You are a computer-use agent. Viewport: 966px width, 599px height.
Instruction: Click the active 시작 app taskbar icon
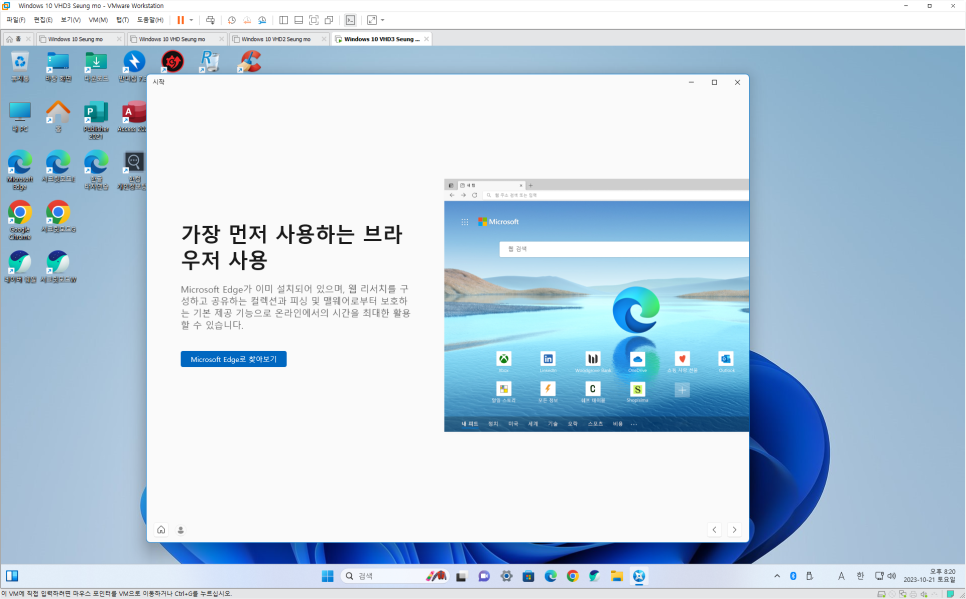coord(639,576)
